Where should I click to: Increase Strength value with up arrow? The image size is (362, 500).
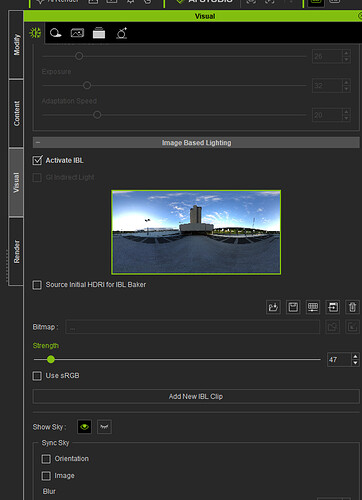point(355,357)
